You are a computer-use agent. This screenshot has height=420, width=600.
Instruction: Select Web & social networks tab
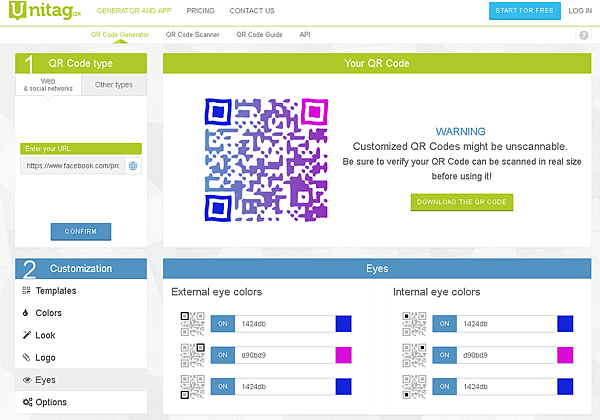[48, 85]
